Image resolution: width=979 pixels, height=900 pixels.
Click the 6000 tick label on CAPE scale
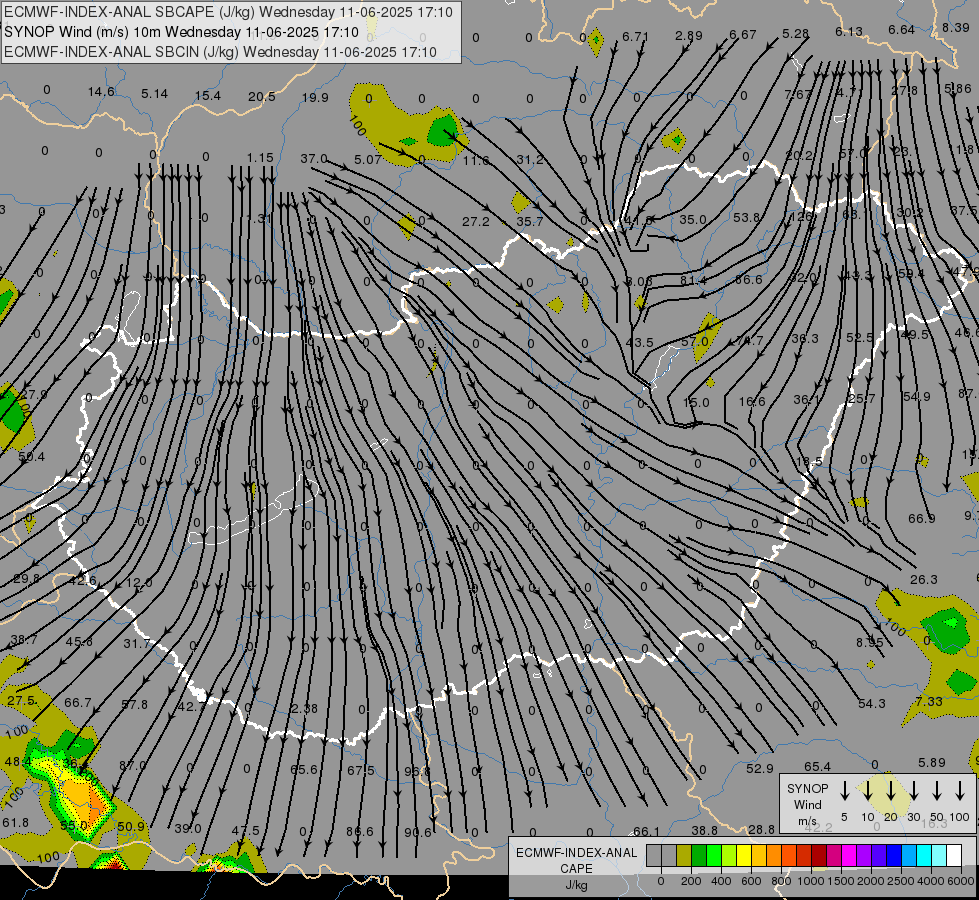[960, 881]
